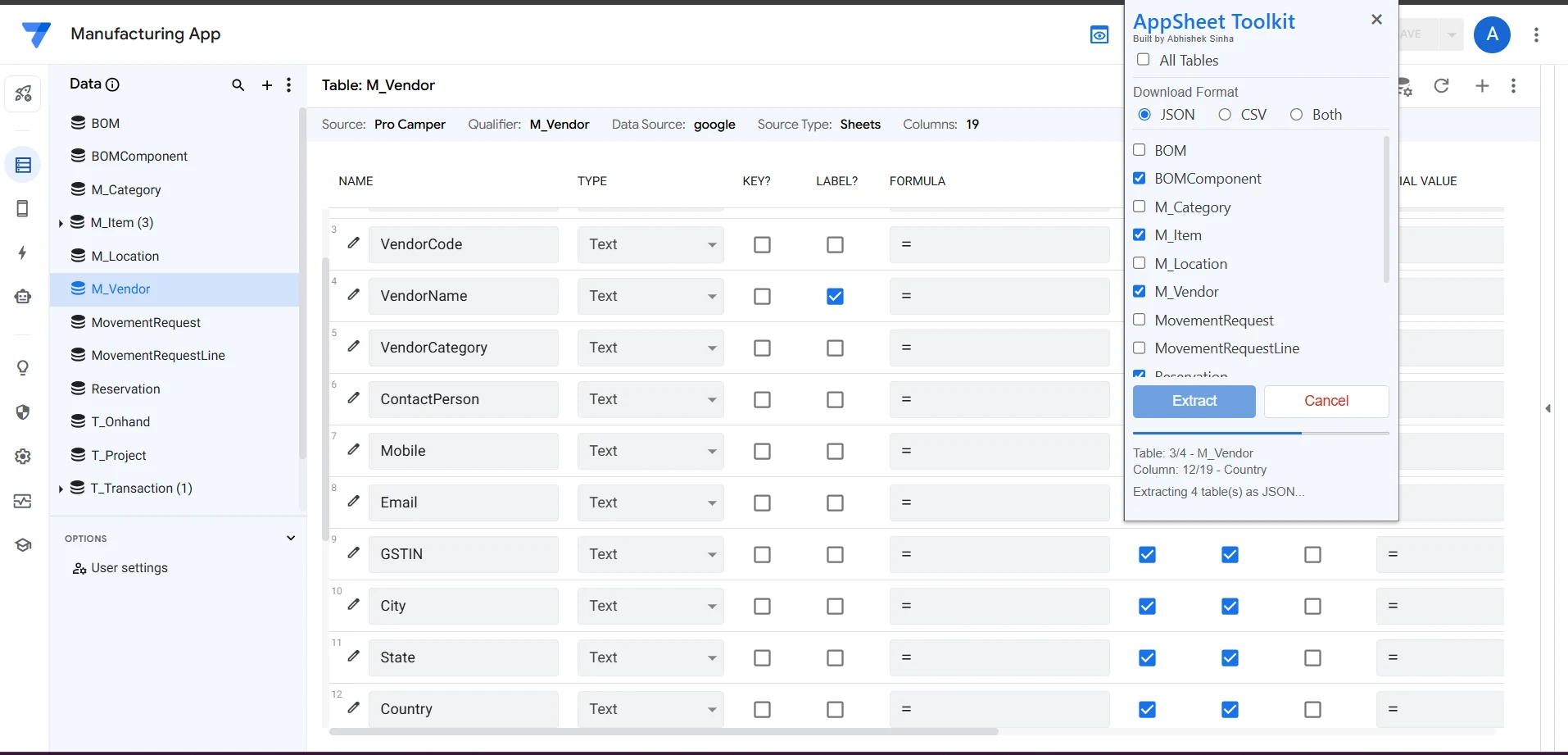Check MovementRequestLine in Toolkit list

pos(1140,348)
